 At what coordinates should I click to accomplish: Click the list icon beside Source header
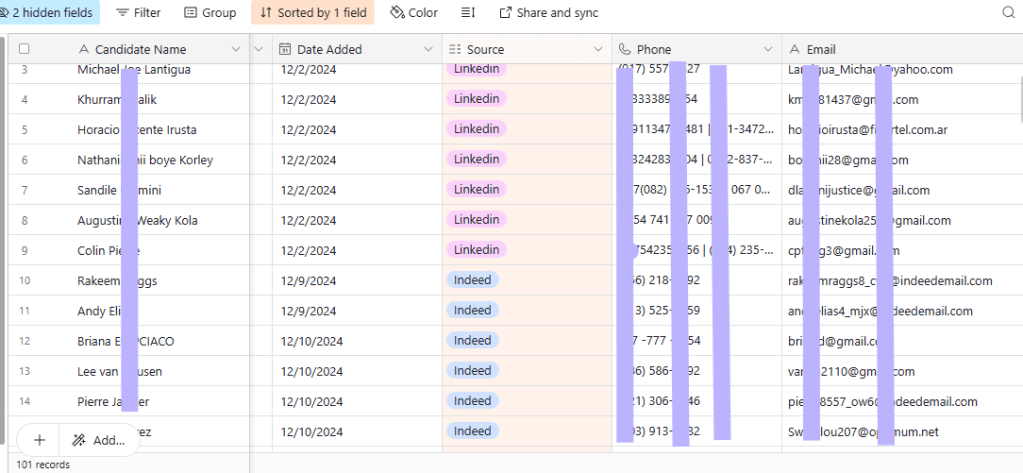coord(455,49)
